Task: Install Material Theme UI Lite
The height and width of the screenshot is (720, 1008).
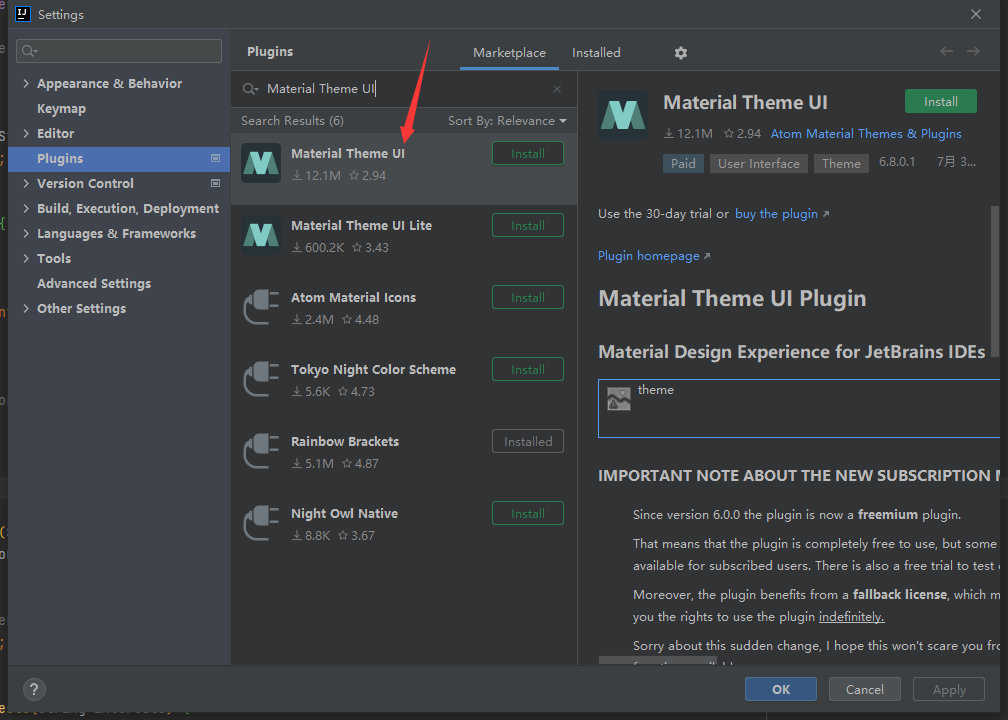Action: [528, 226]
